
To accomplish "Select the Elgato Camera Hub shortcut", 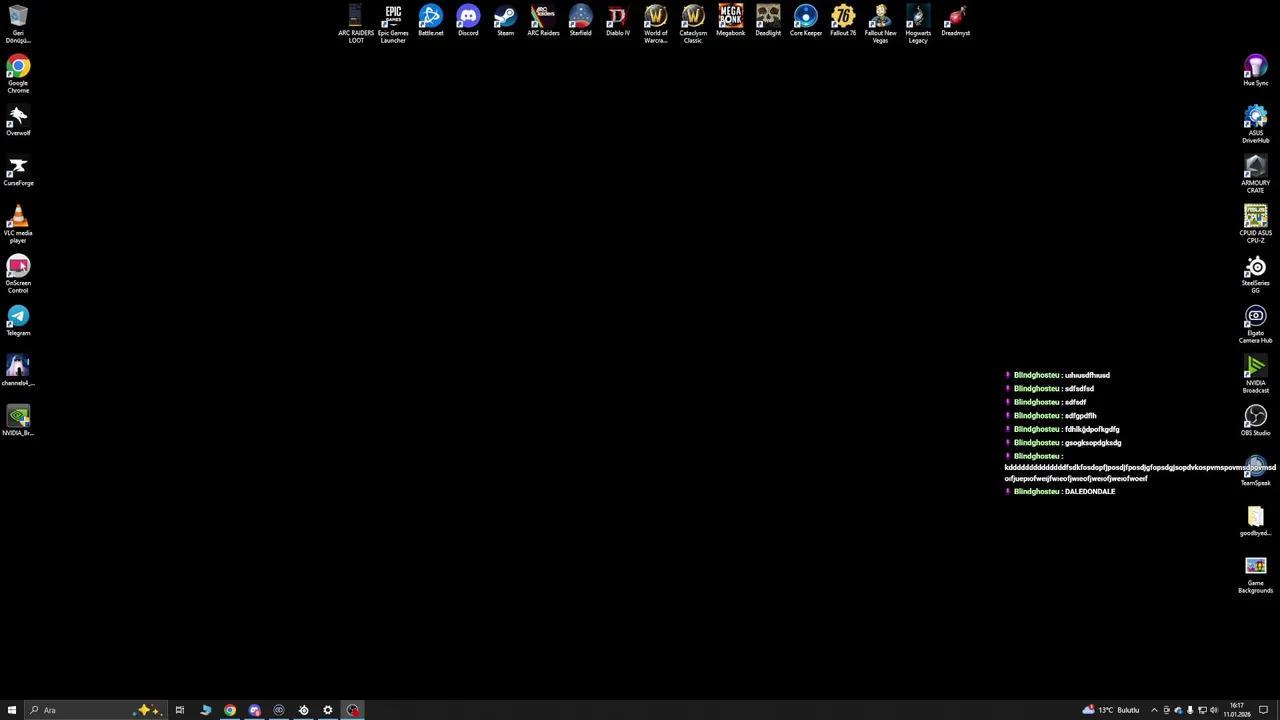I will [1255, 324].
